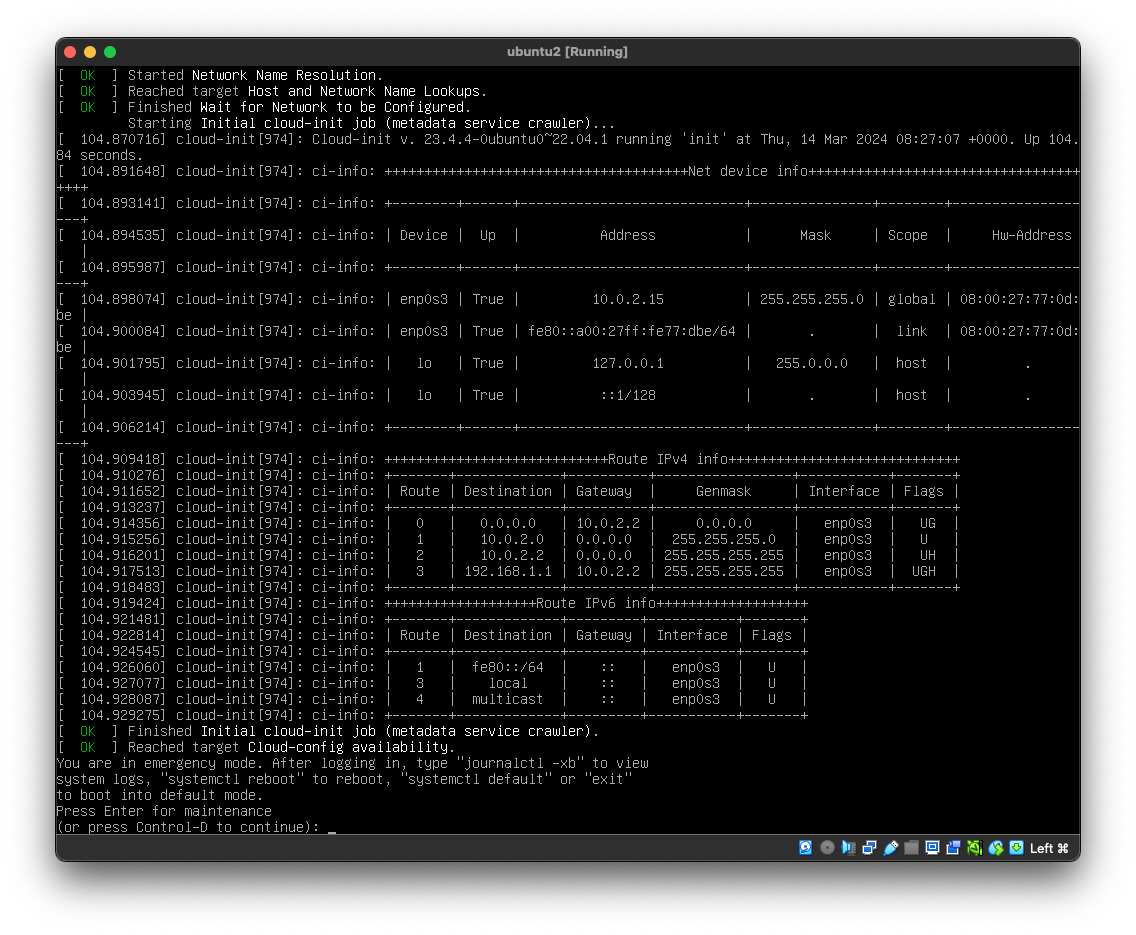1136x935 pixels.
Task: Click the destination 10.0.2.0
Action: (x=512, y=540)
